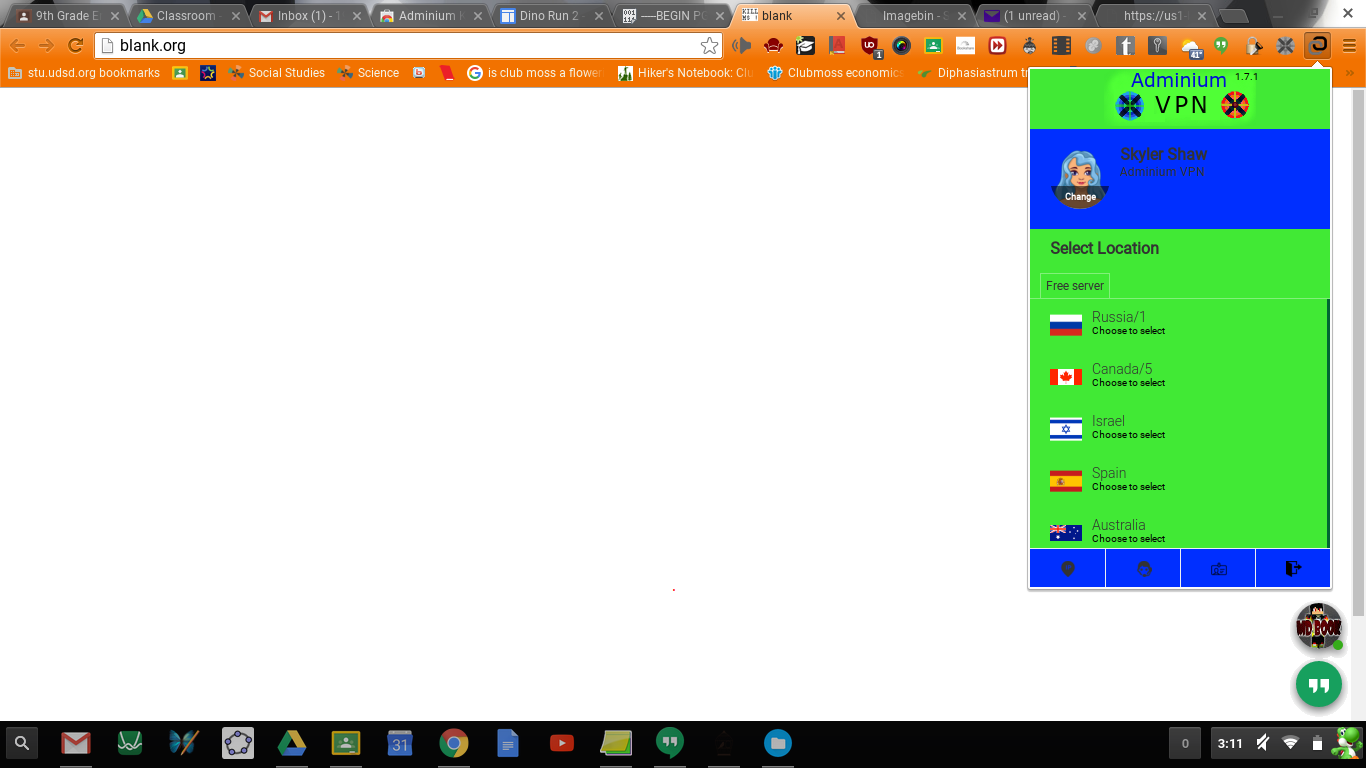The height and width of the screenshot is (768, 1366).
Task: Open the Social Studies bookmark folder
Action: (276, 73)
